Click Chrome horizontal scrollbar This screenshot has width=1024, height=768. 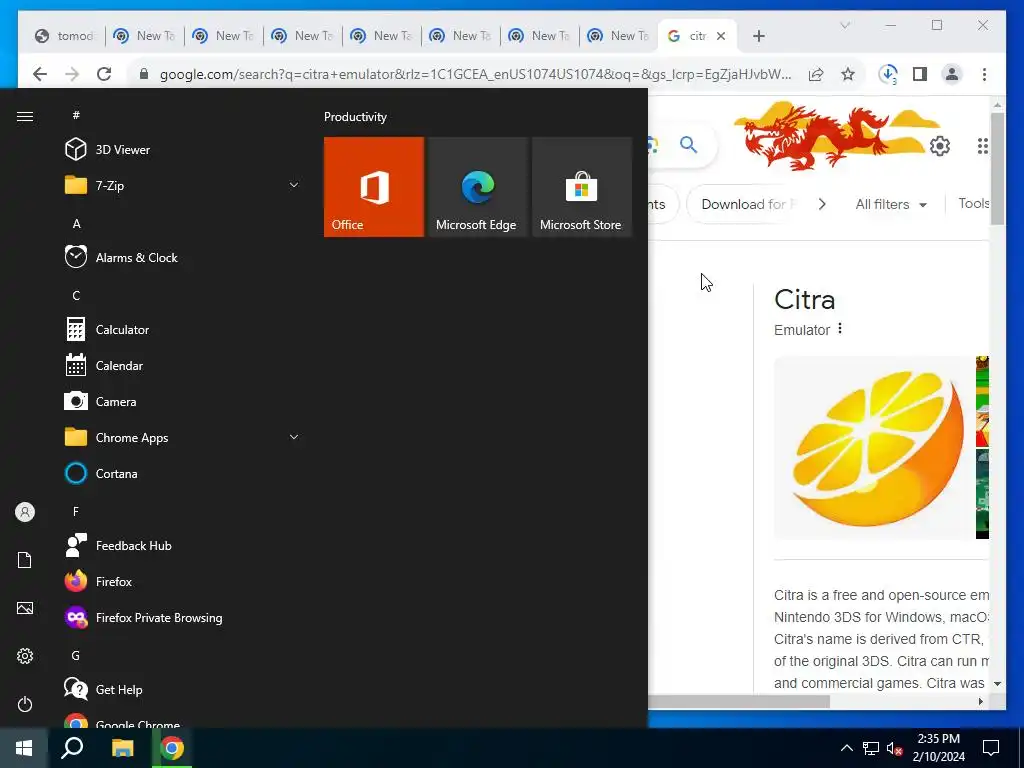739,701
